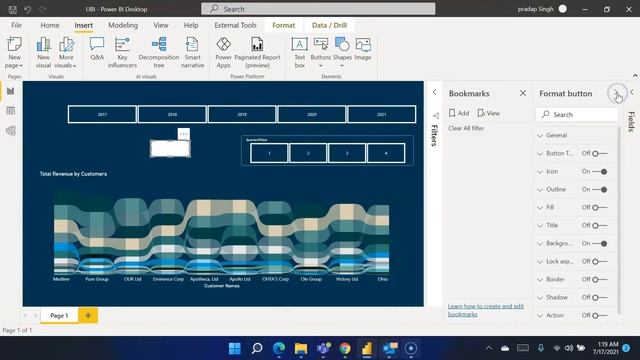Screen dimensions: 640x360
Task: Open the External Tools tab
Action: tap(235, 25)
